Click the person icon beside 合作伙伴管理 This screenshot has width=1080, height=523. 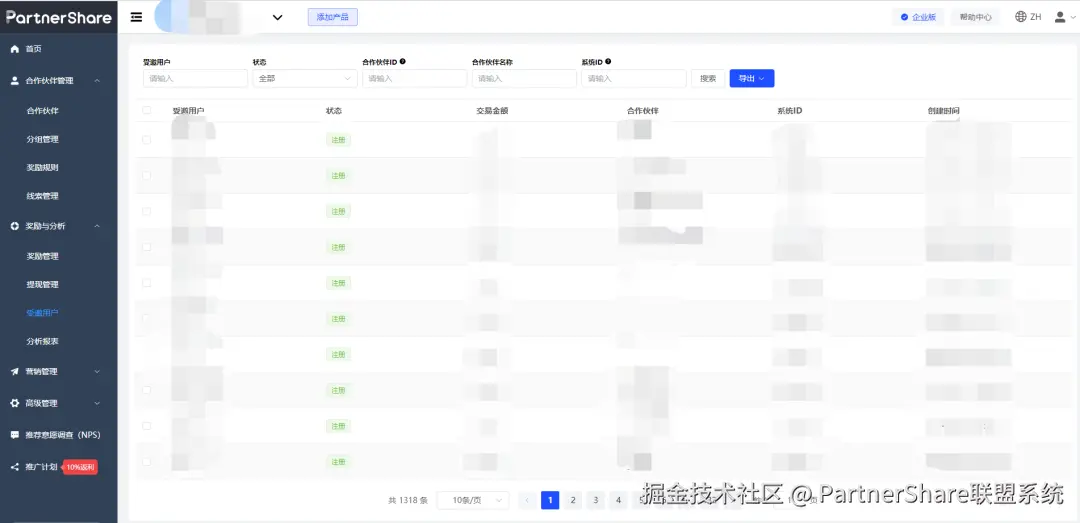(14, 81)
